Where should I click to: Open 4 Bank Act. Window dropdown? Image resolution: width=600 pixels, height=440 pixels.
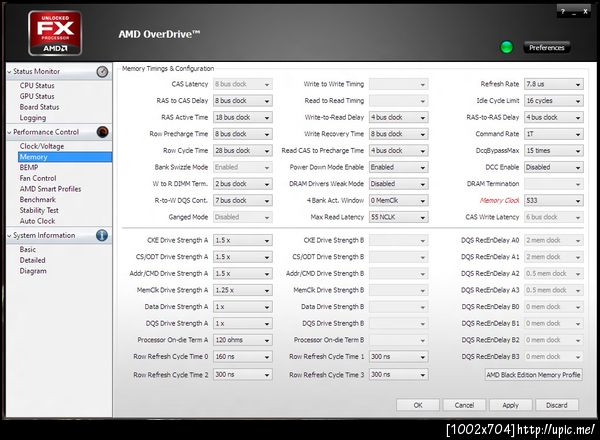(x=398, y=200)
